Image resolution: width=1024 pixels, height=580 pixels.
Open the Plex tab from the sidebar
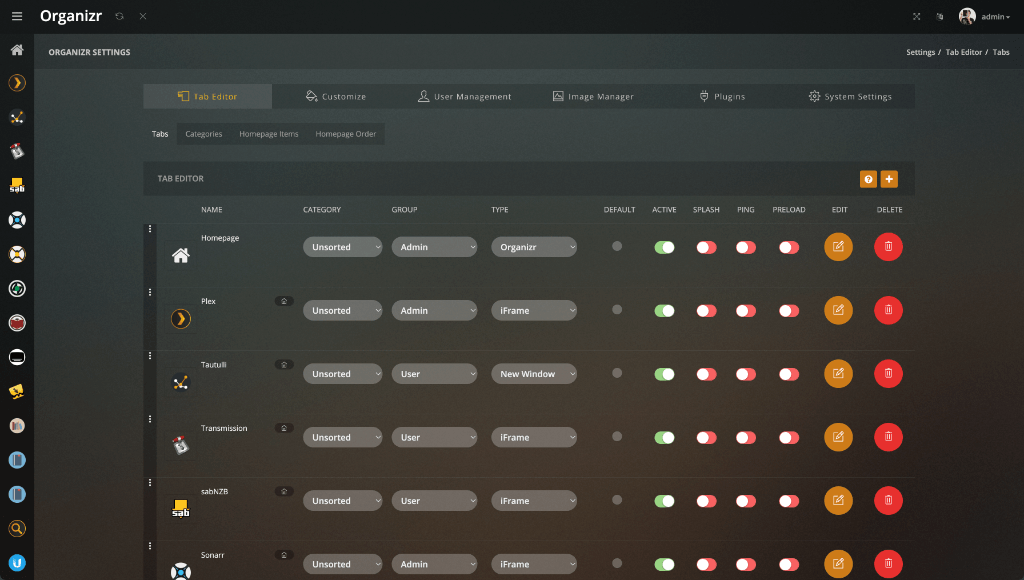pyautogui.click(x=16, y=82)
